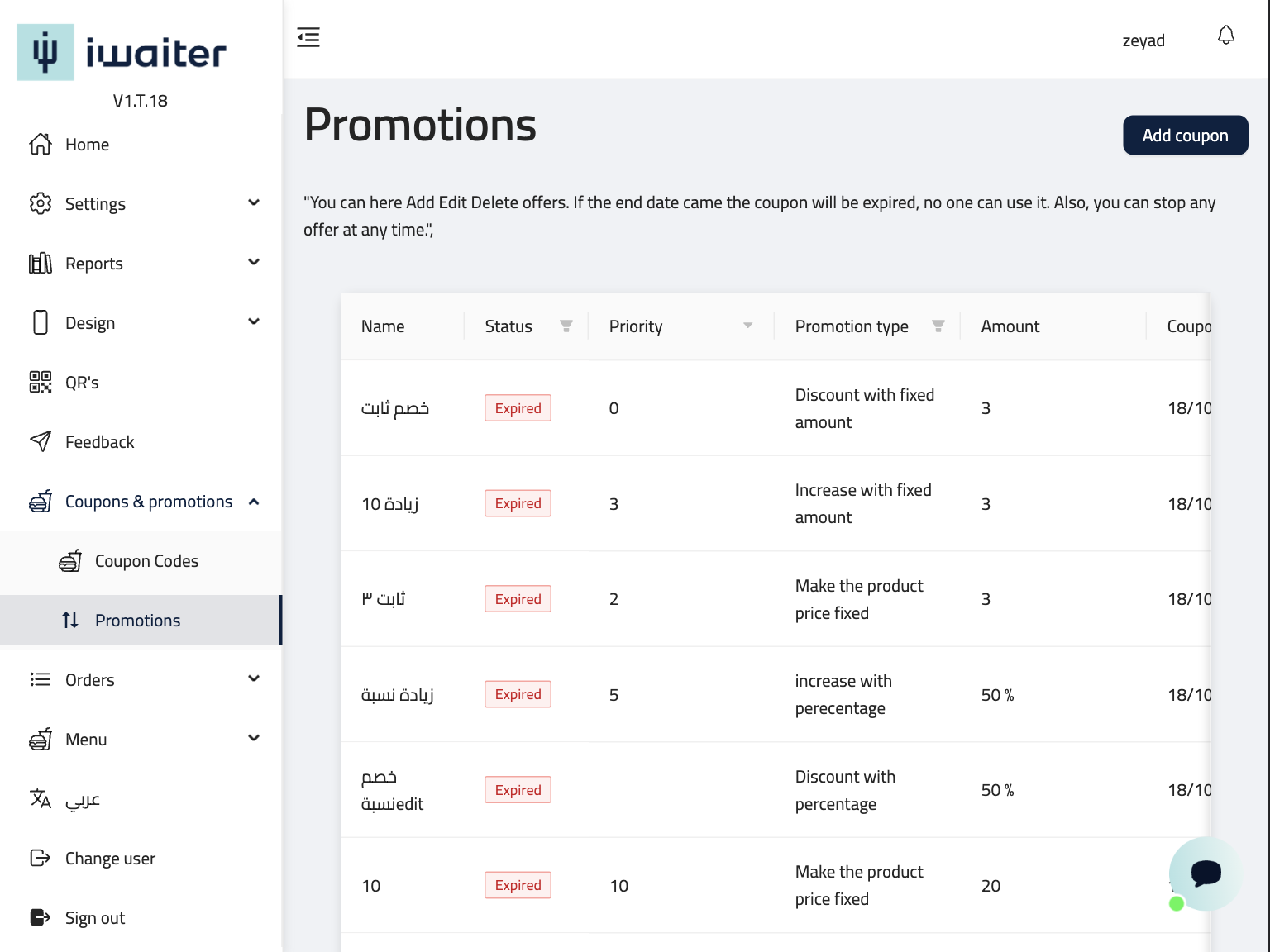Expand the Reports submenu chevron
This screenshot has height=952, width=1270.
tap(254, 263)
